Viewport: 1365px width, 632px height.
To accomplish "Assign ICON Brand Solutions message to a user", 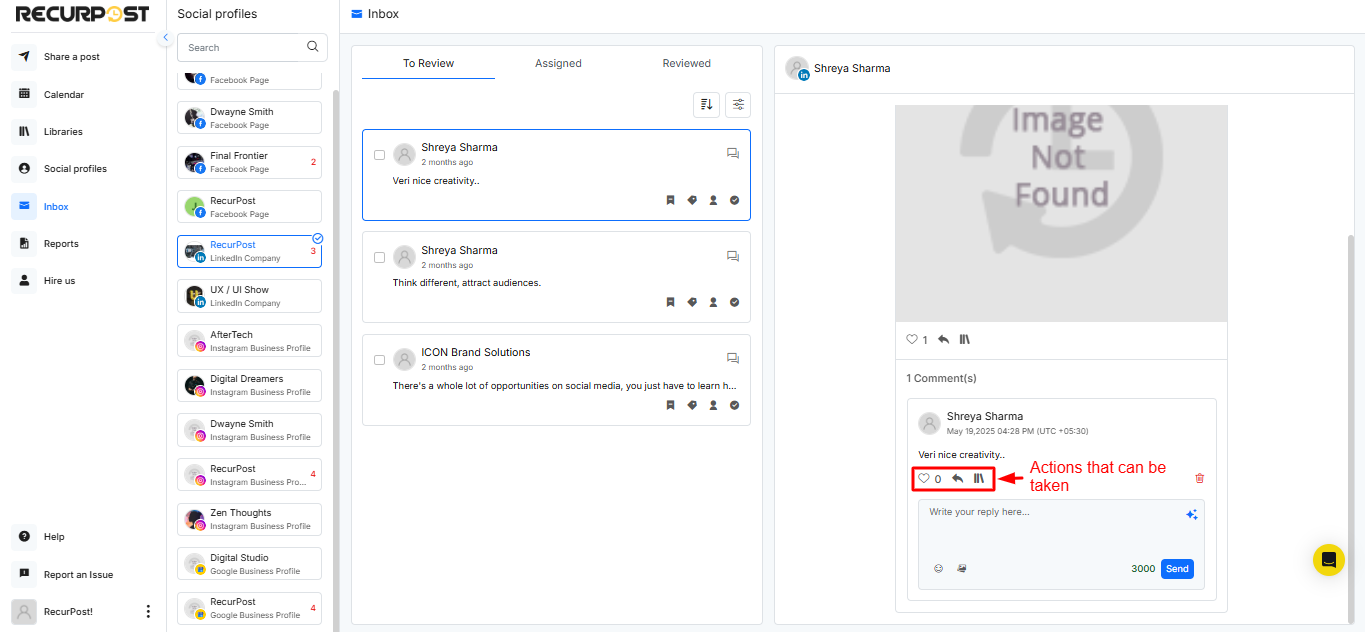I will click(713, 405).
